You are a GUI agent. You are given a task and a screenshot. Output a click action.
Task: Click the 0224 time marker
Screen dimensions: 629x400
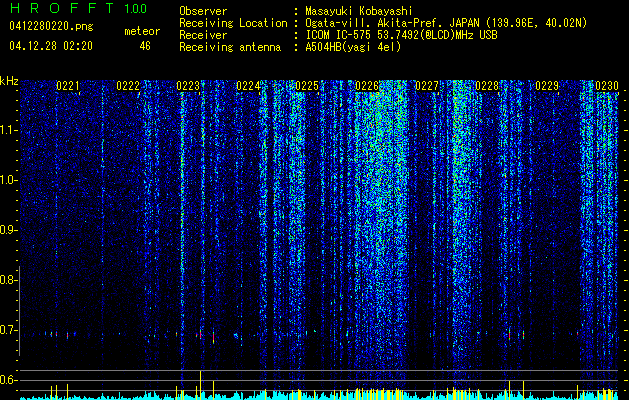[248, 86]
